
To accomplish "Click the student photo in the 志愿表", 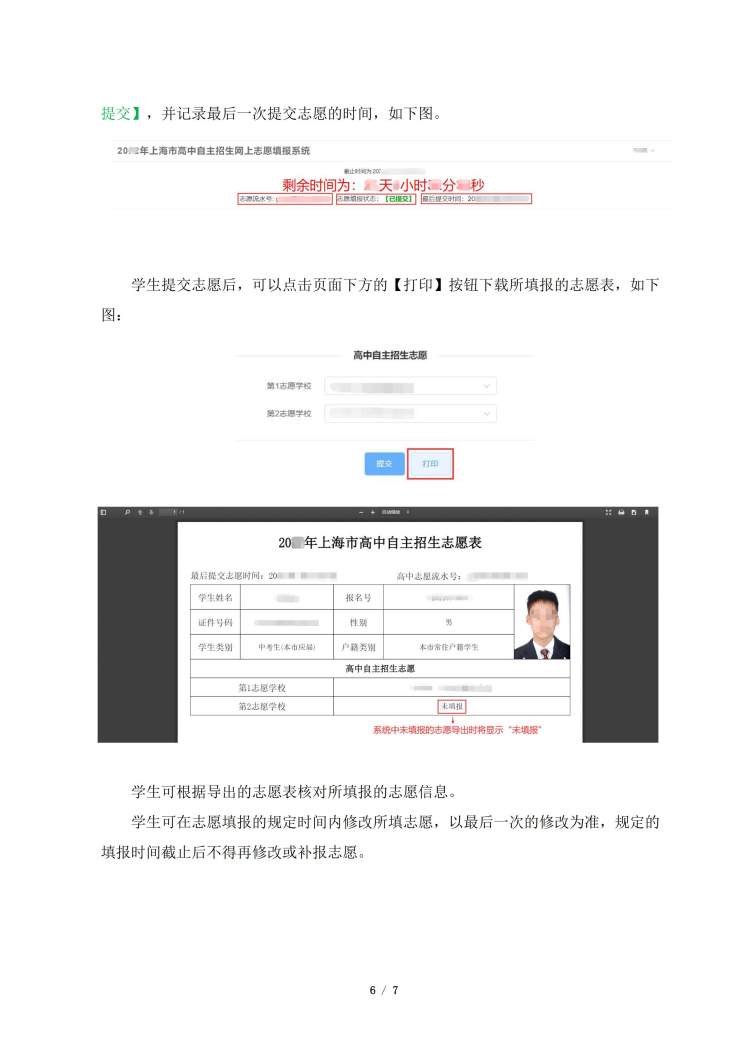I will coord(542,623).
